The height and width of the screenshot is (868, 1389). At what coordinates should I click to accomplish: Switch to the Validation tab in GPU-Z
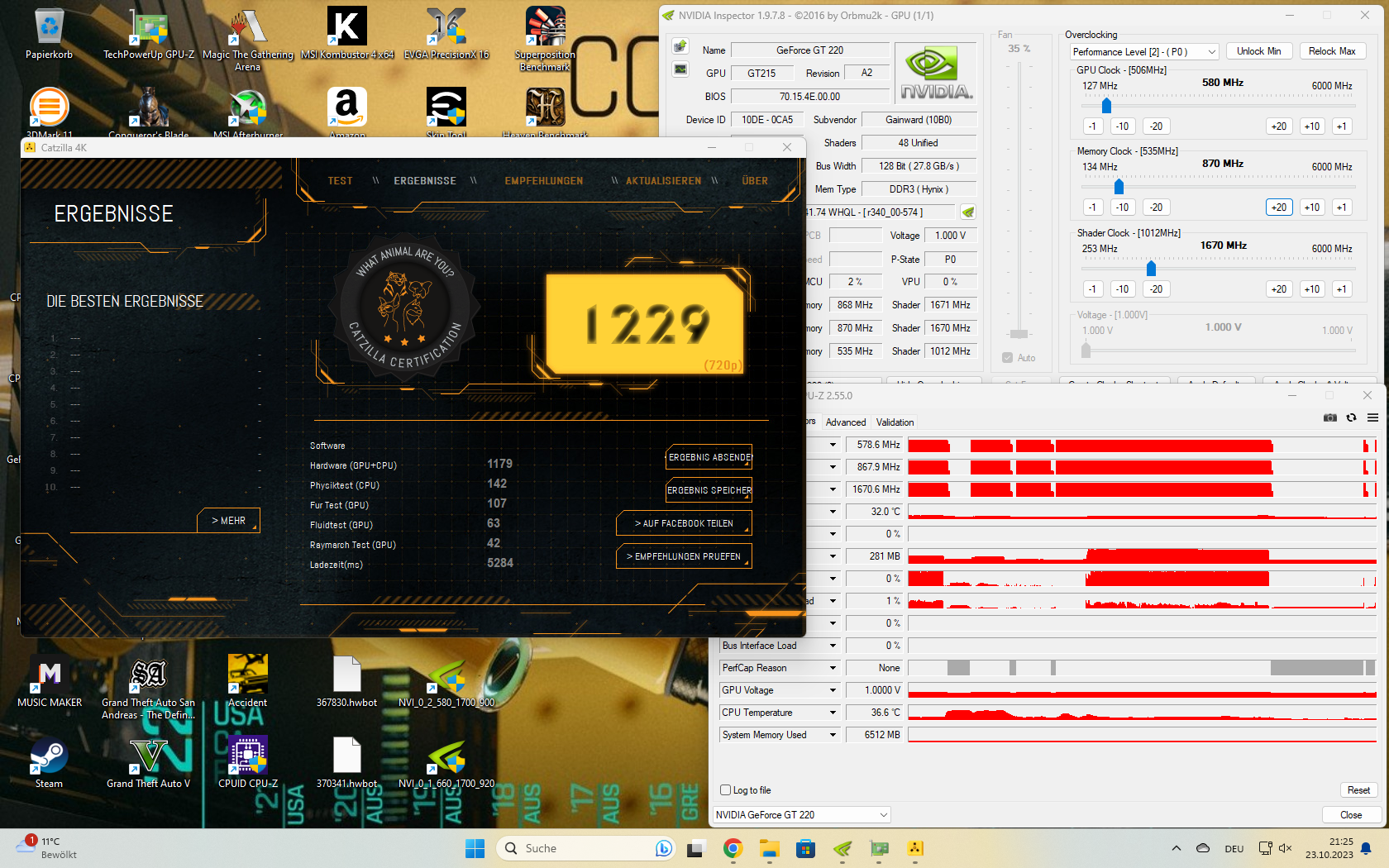click(895, 422)
